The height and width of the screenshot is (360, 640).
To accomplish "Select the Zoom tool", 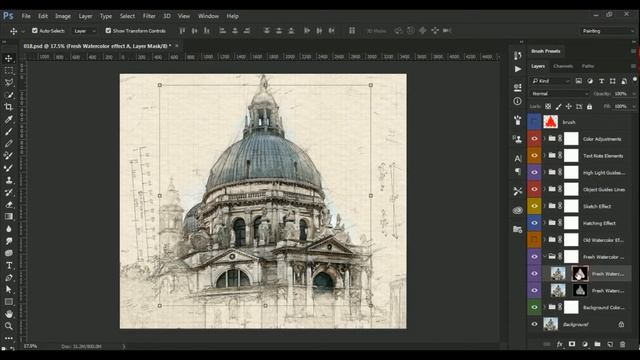I will pos(9,326).
